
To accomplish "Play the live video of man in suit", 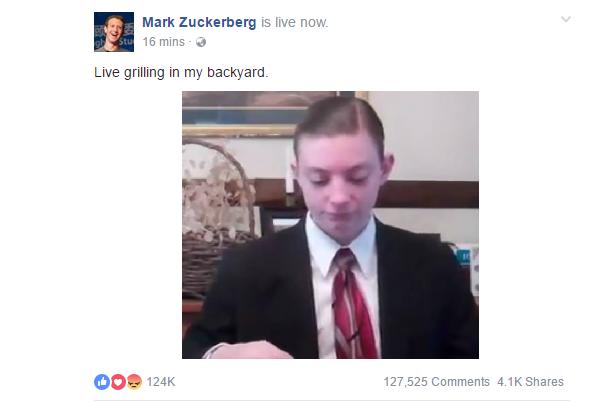I will point(330,225).
